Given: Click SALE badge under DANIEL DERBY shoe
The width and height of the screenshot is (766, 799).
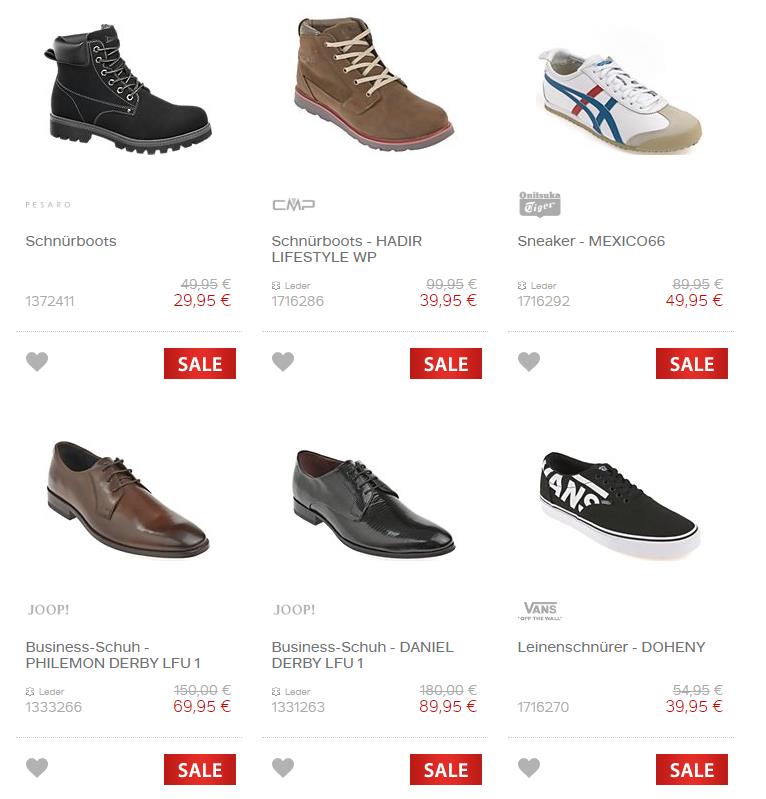Looking at the screenshot, I should tap(446, 770).
